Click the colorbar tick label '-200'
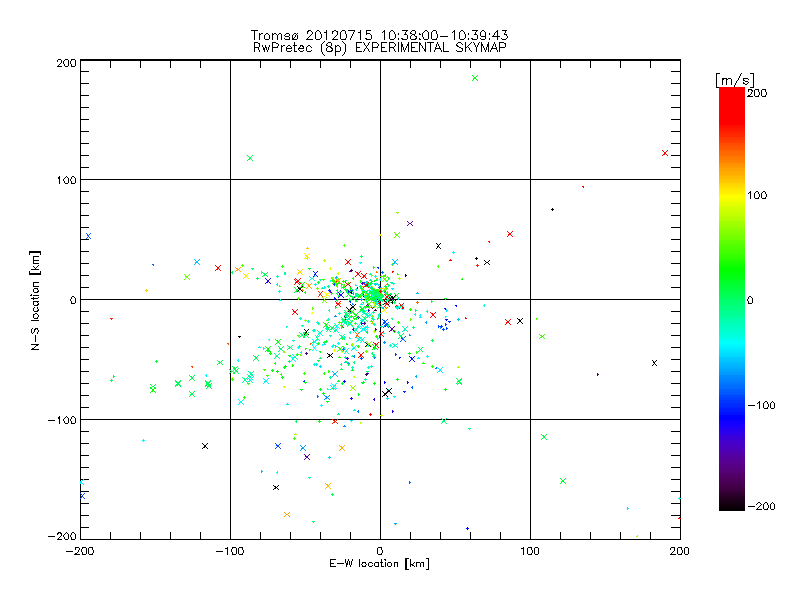 coord(761,506)
